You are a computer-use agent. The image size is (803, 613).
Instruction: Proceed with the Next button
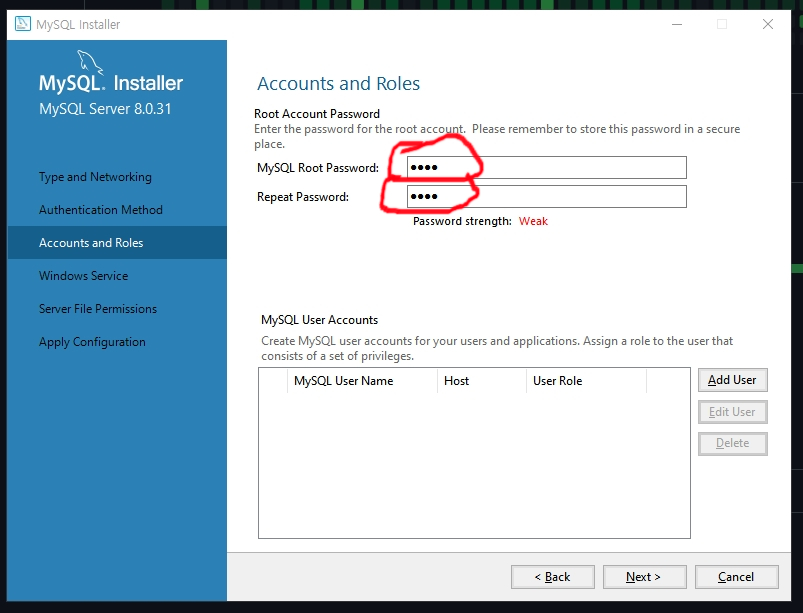point(644,577)
